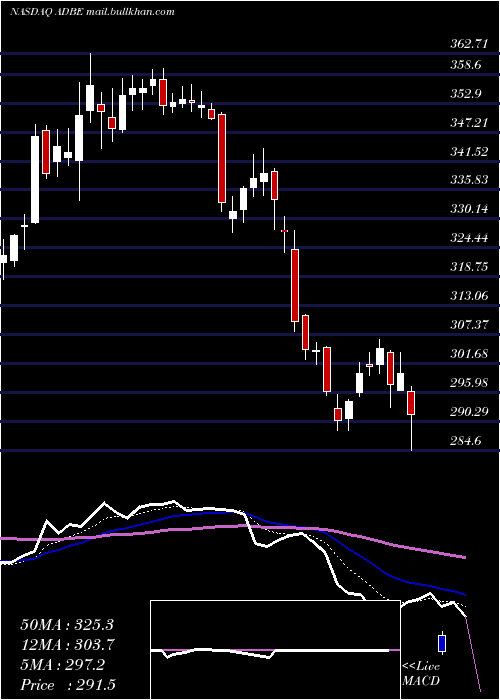This screenshot has height=700, width=500.
Task: Select the 290.29 price level label
Action: click(468, 412)
